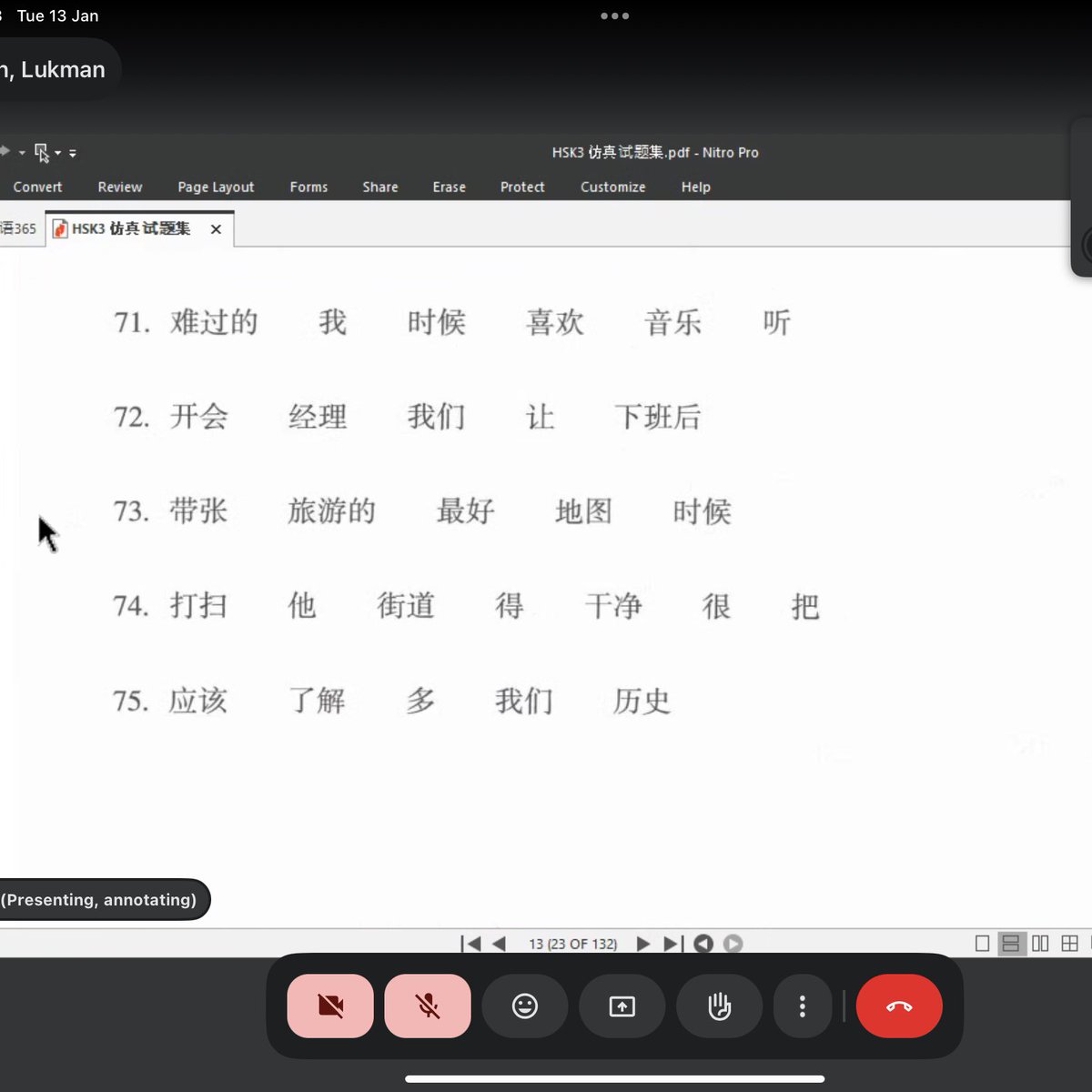Open the customize quick access toolbar dropdown

click(x=73, y=153)
